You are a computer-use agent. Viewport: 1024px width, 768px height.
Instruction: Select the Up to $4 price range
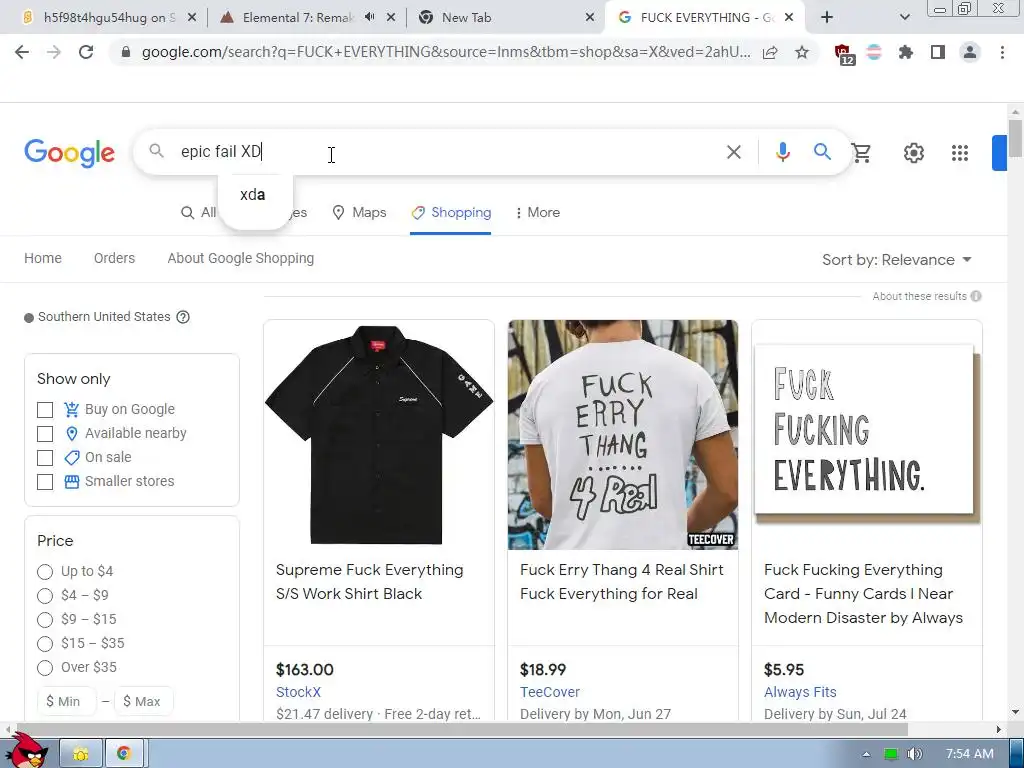pyautogui.click(x=45, y=572)
